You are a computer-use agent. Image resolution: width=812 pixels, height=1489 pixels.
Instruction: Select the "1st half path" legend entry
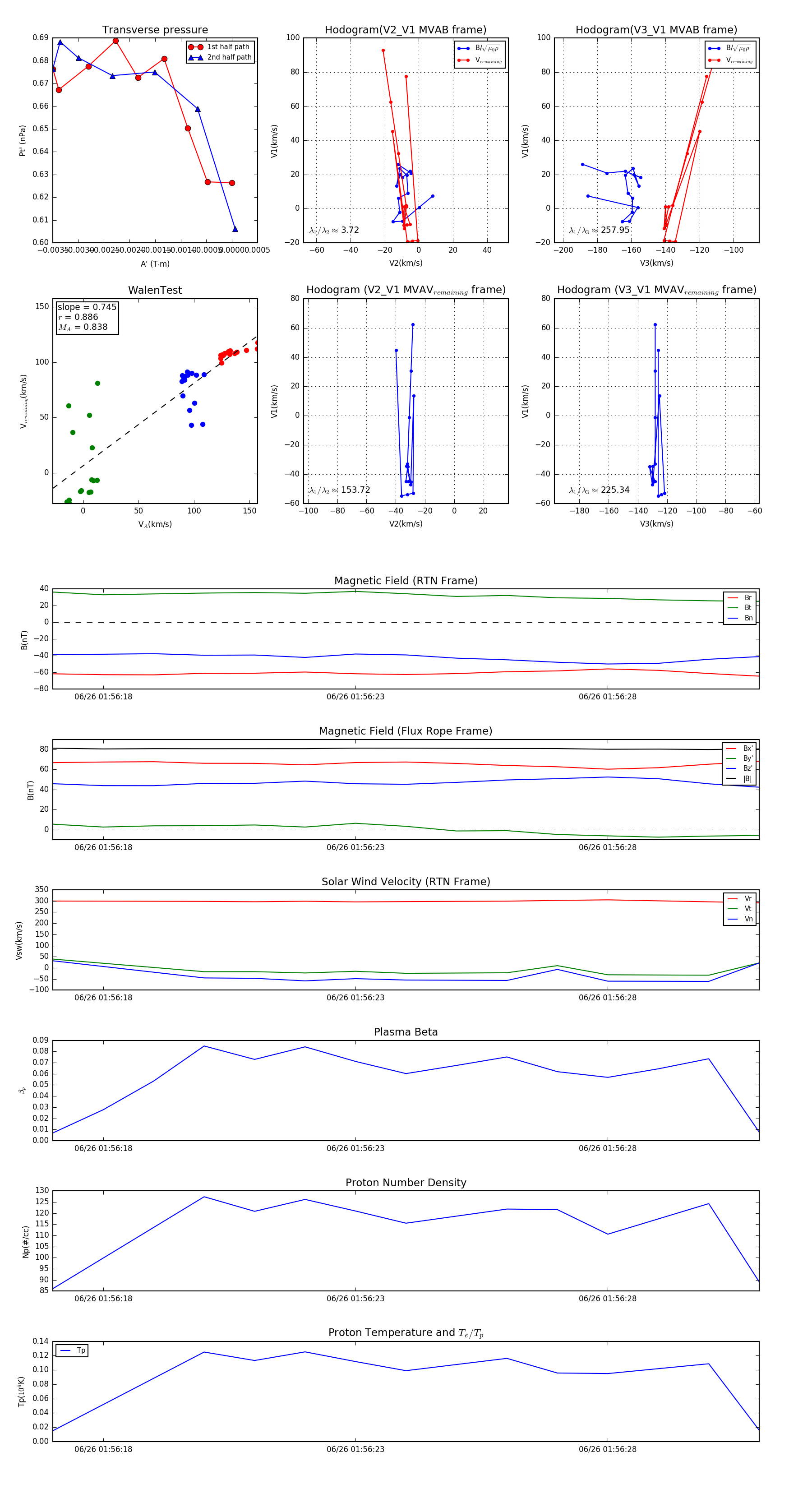tap(219, 47)
